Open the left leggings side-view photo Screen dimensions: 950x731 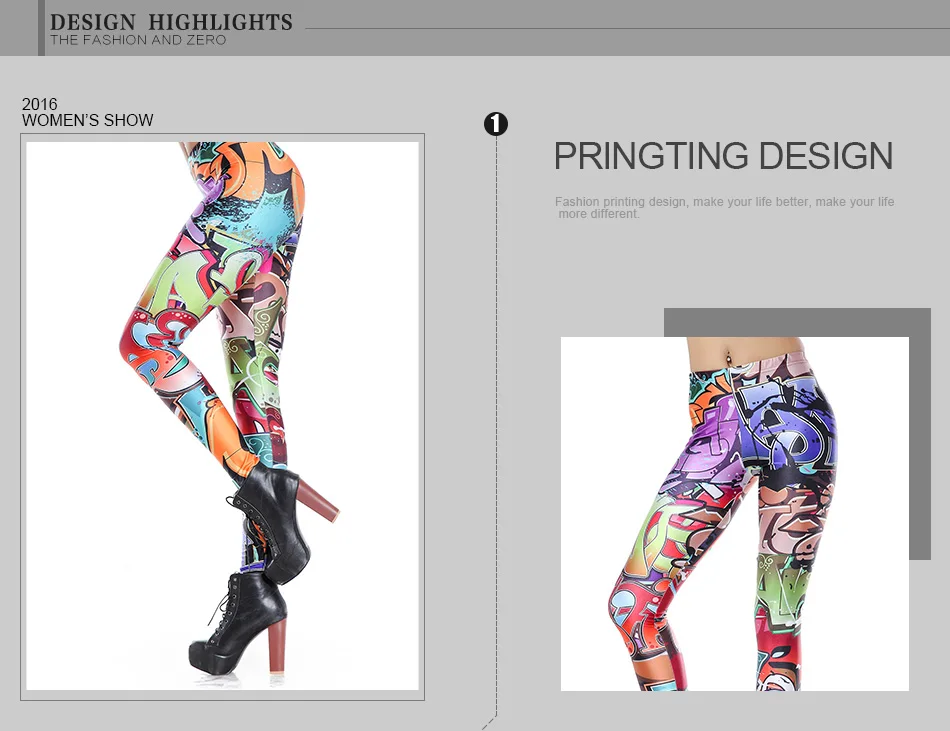pyautogui.click(x=222, y=416)
